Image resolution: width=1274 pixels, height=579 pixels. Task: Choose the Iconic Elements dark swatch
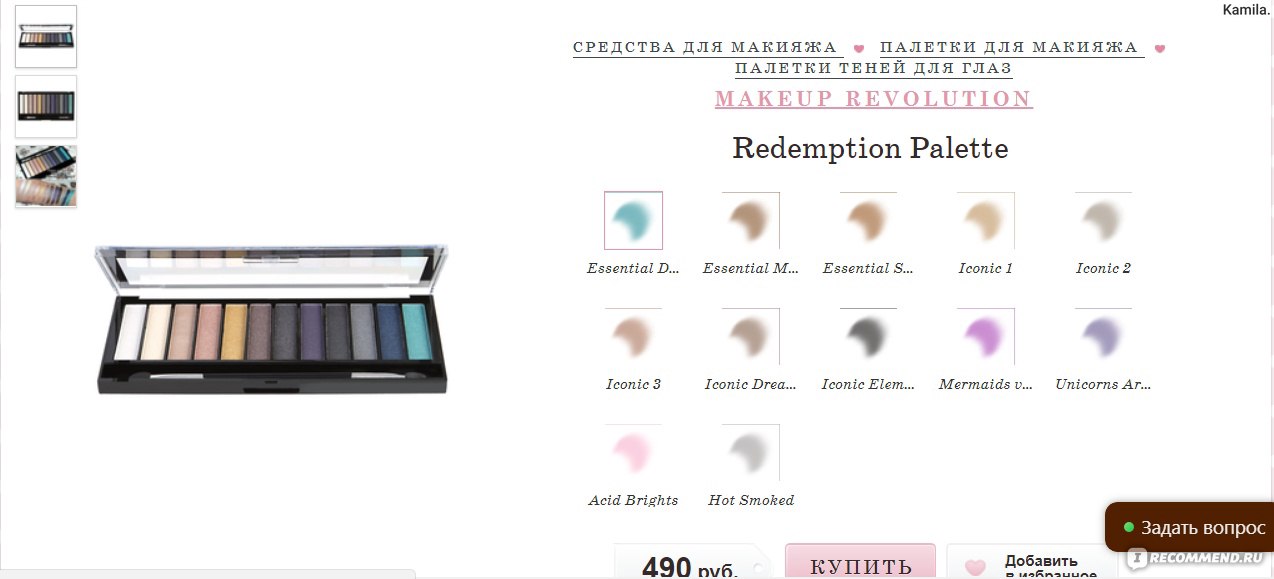pos(868,336)
